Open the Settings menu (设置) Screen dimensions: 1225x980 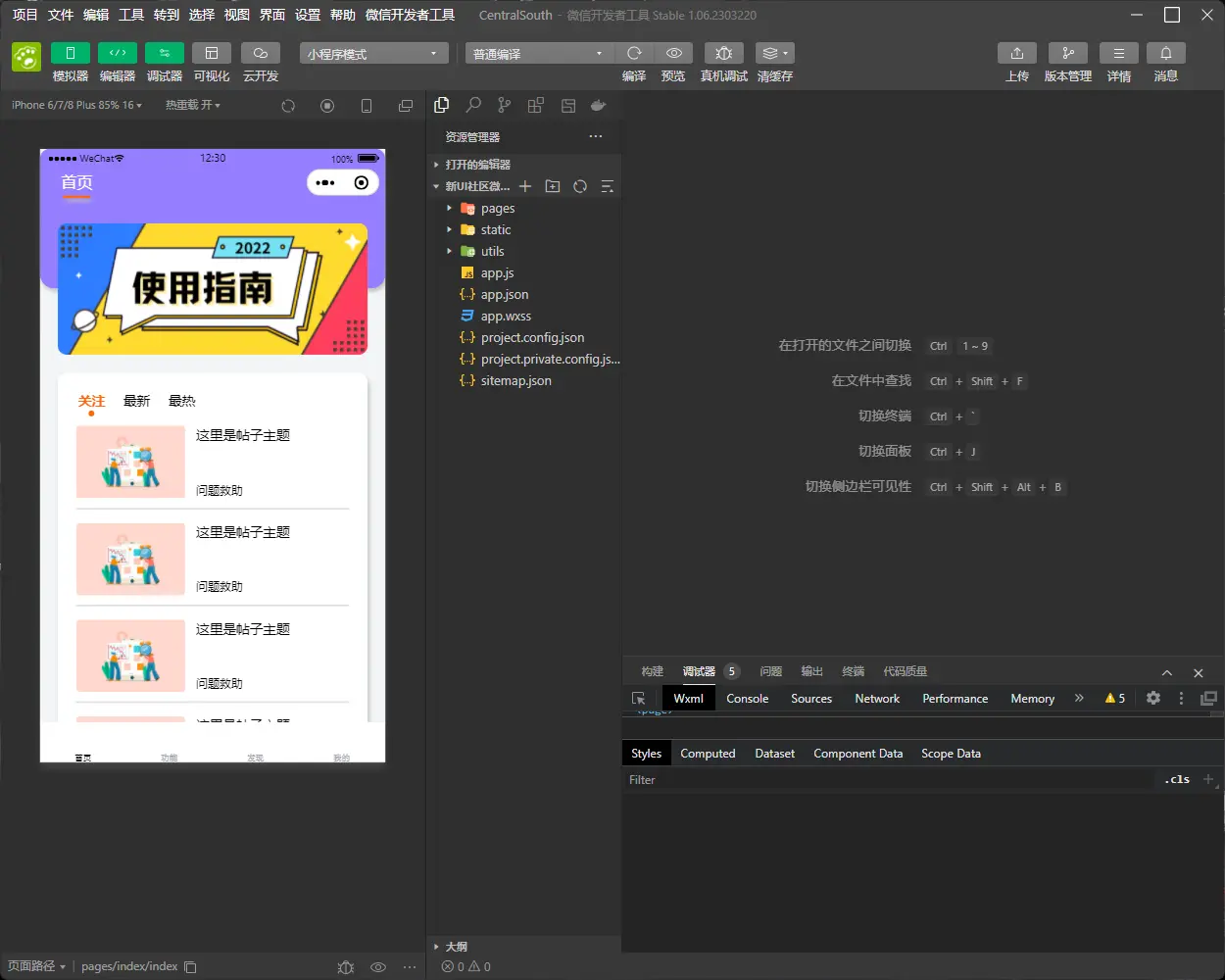[308, 15]
